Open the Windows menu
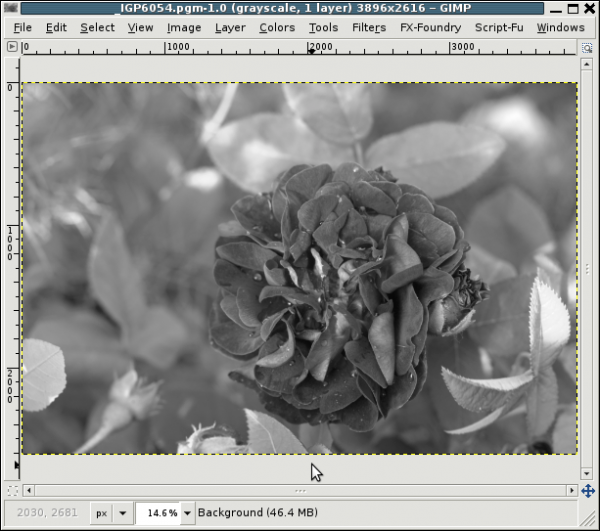 [x=560, y=28]
